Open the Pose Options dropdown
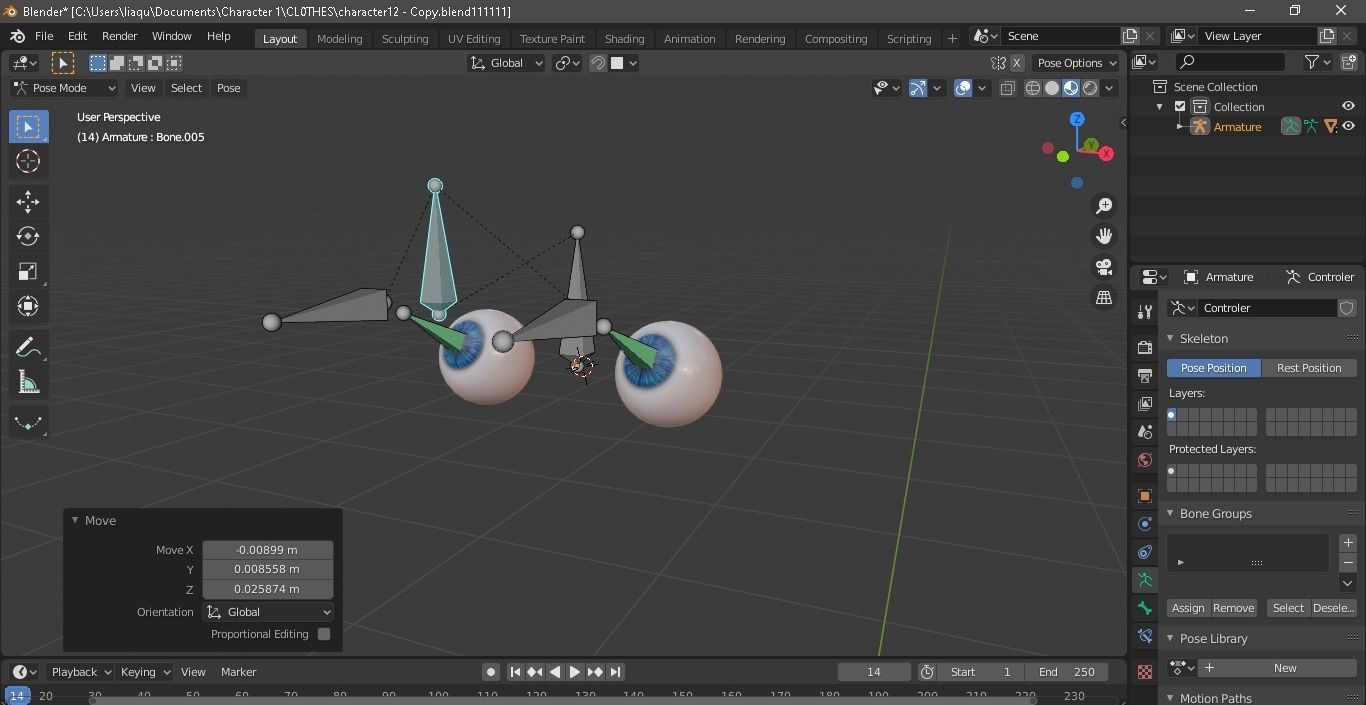 [1076, 63]
